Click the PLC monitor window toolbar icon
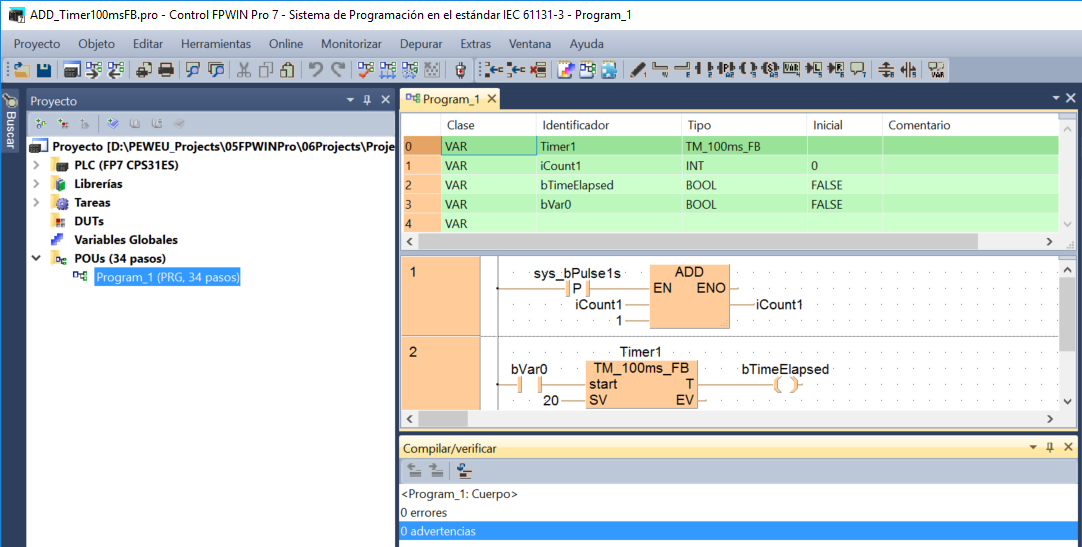 [72, 70]
